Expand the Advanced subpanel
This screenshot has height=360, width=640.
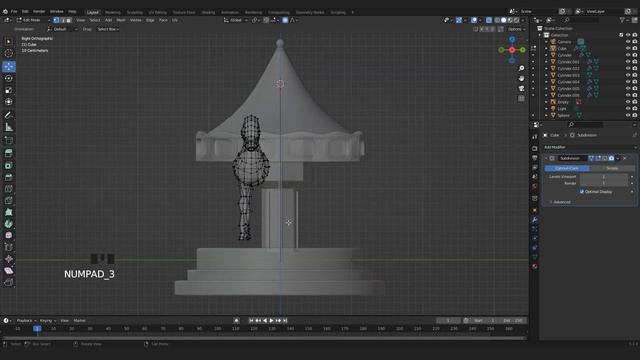560,202
